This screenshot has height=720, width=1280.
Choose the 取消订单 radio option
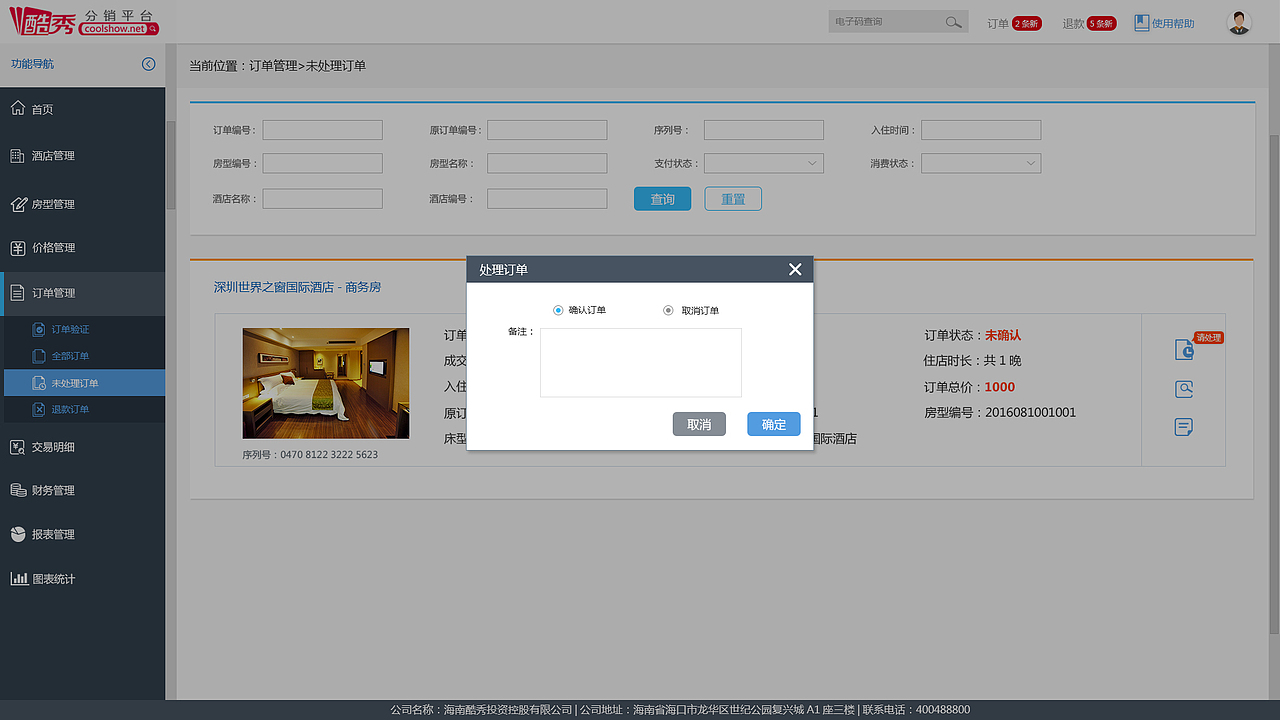668,310
